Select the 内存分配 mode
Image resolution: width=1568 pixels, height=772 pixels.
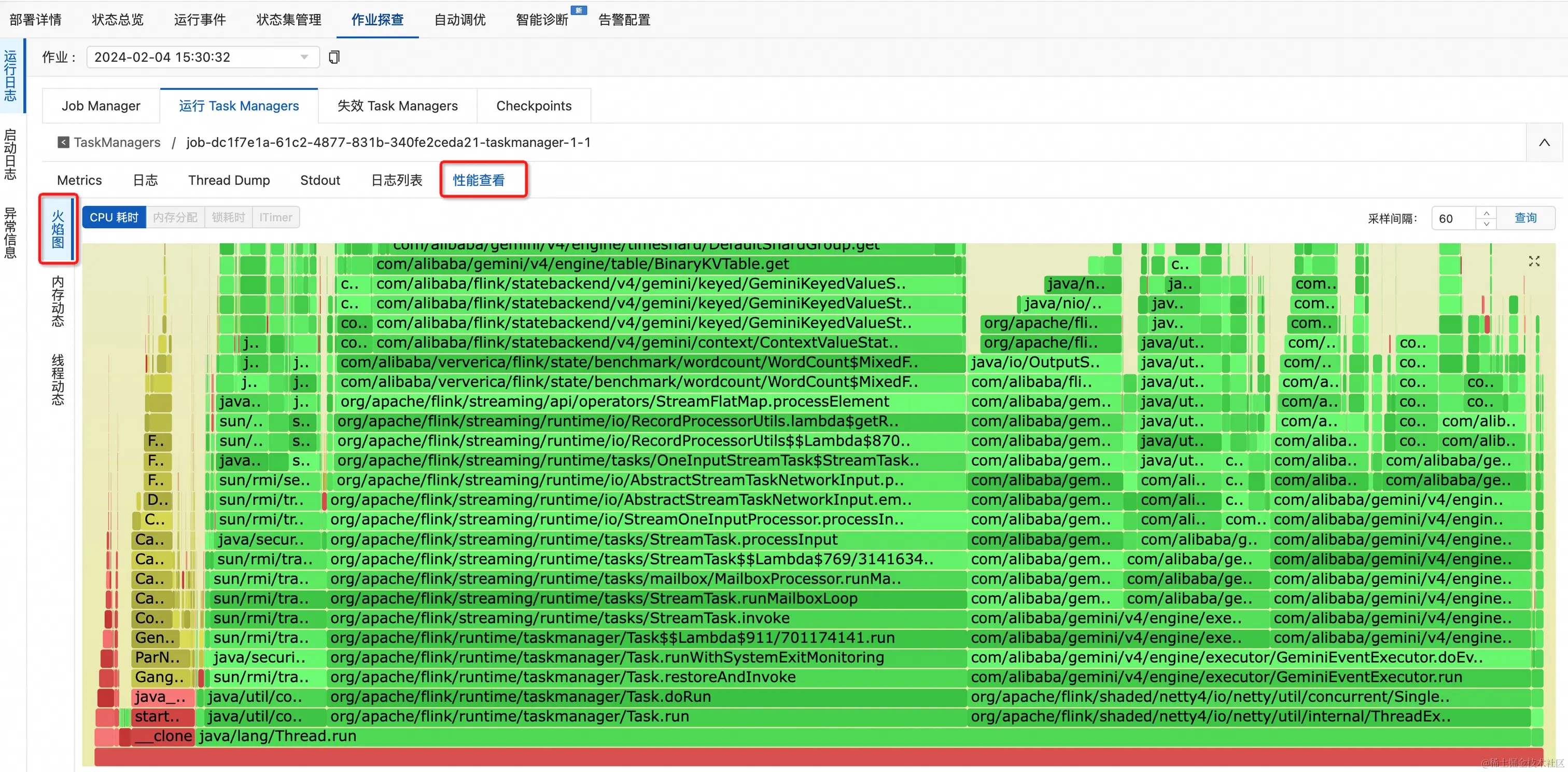click(x=175, y=217)
